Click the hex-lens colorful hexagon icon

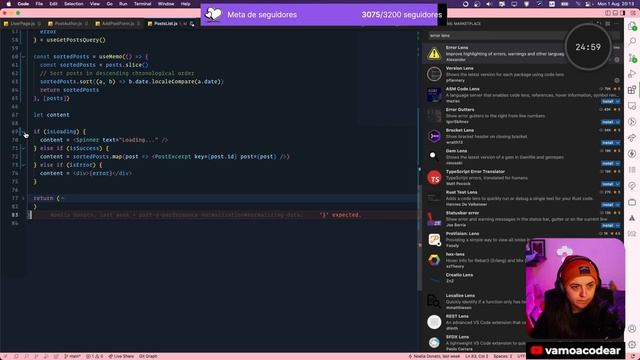434,260
